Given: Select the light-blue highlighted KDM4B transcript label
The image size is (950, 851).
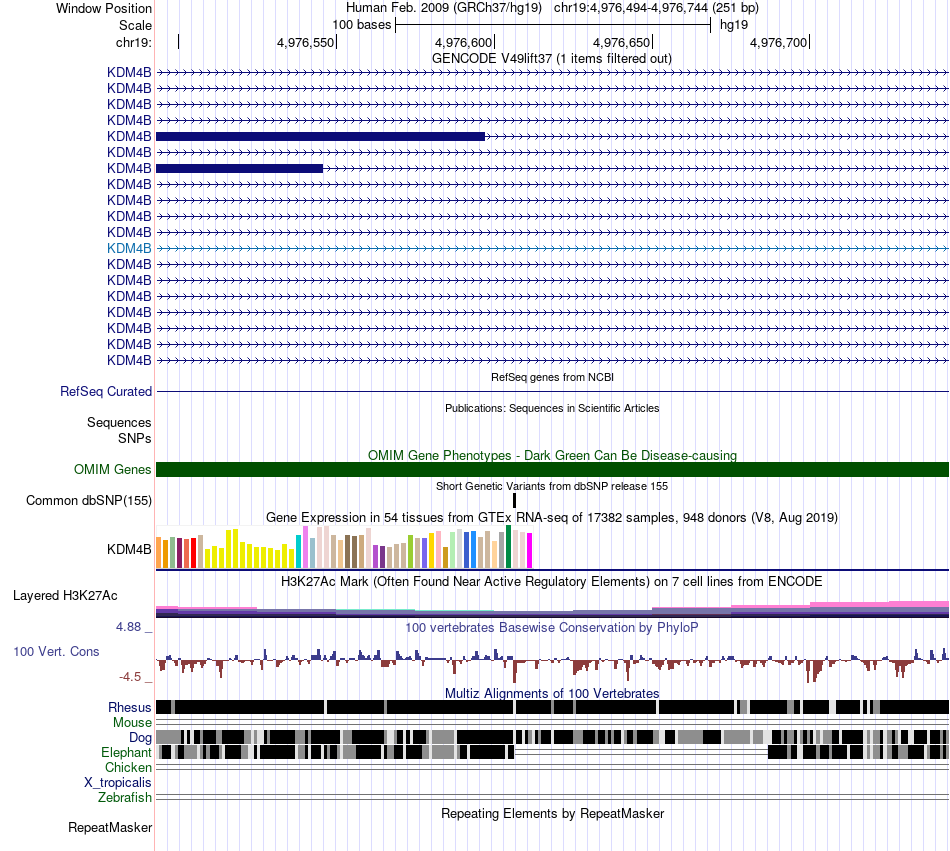Looking at the screenshot, I should 129,248.
